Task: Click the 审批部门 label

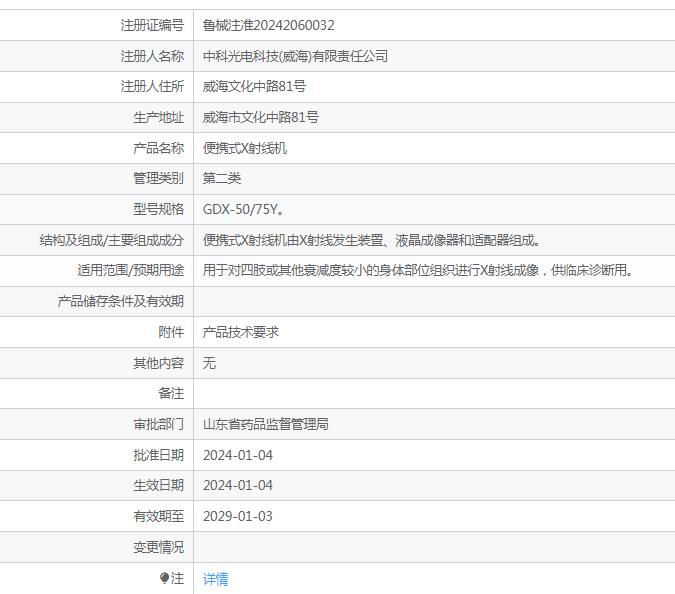Action: [159, 424]
